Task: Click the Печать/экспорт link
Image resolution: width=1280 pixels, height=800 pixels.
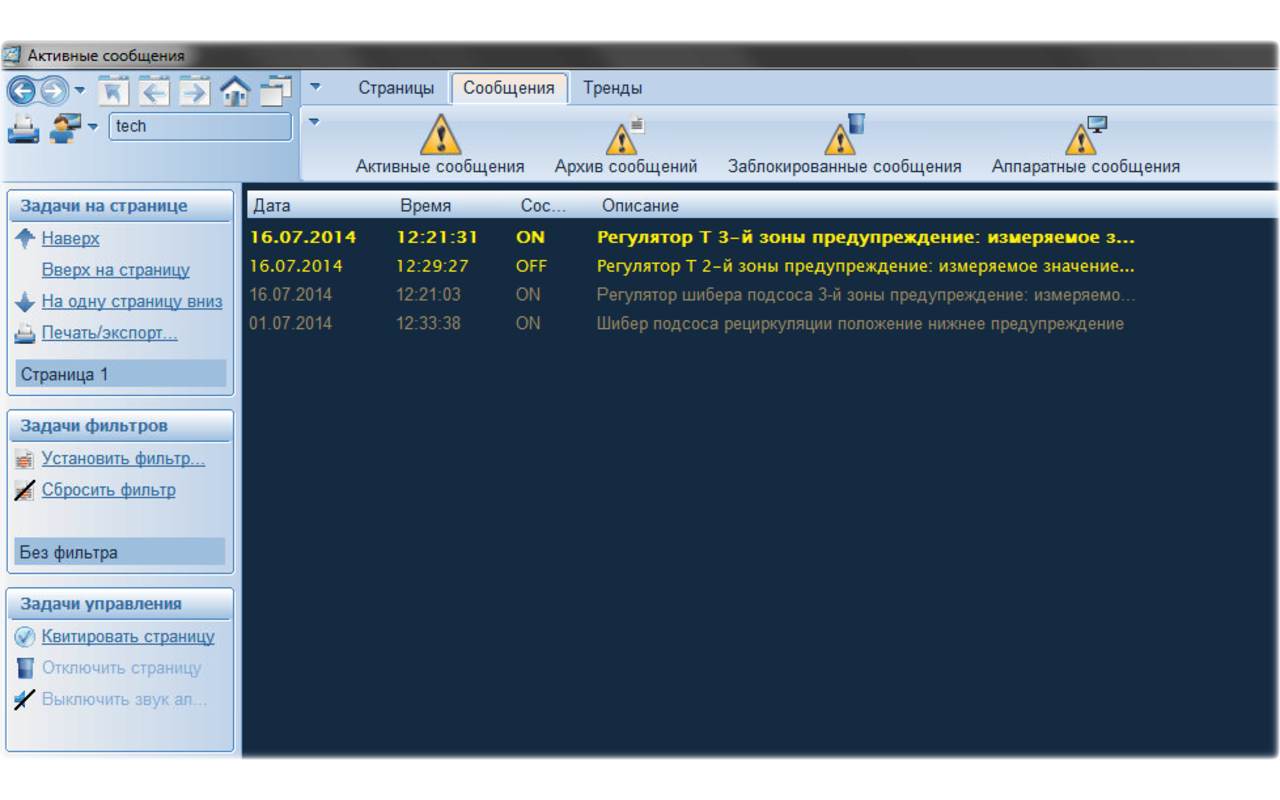Action: click(109, 333)
